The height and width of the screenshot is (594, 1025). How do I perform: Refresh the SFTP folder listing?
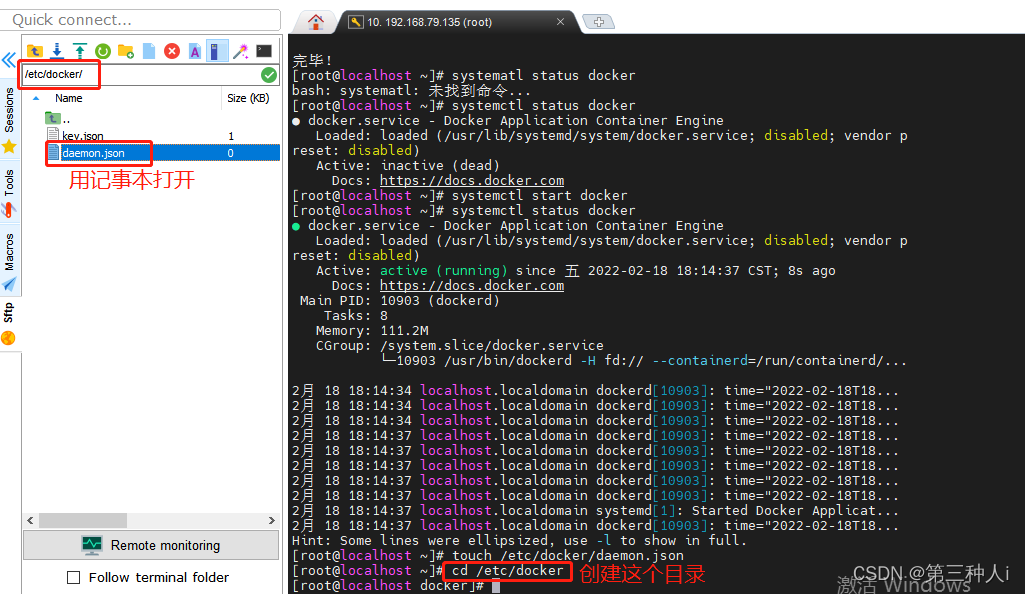pyautogui.click(x=103, y=51)
